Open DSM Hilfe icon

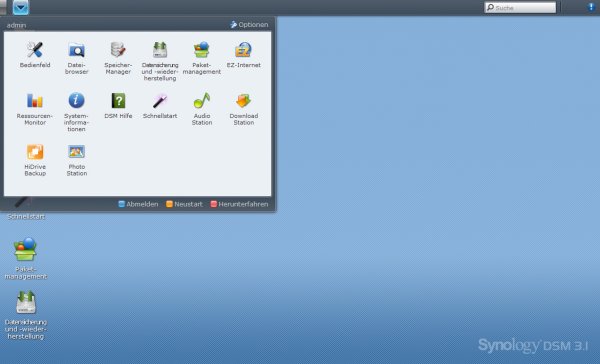tap(118, 101)
